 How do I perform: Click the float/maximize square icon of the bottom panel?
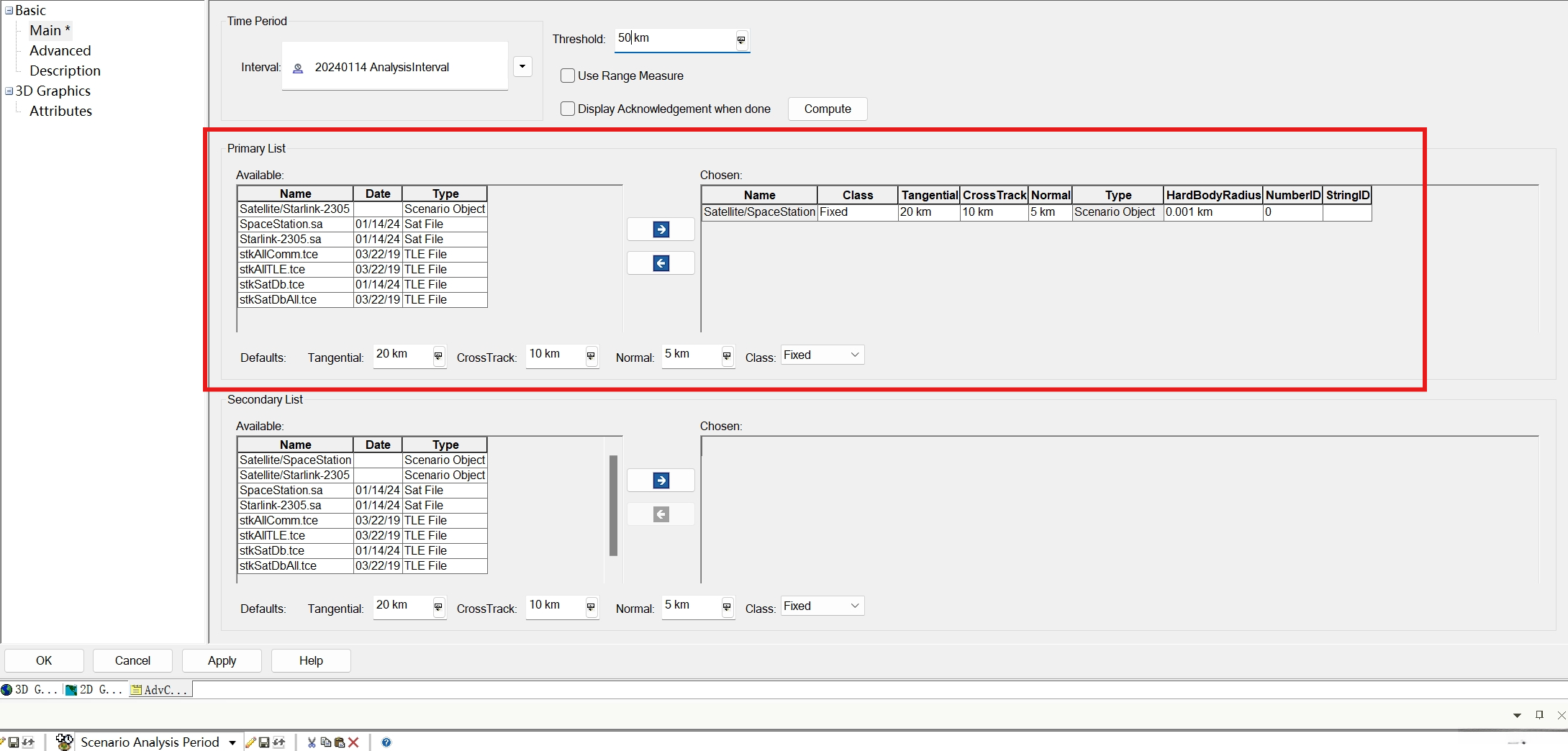tap(1539, 715)
